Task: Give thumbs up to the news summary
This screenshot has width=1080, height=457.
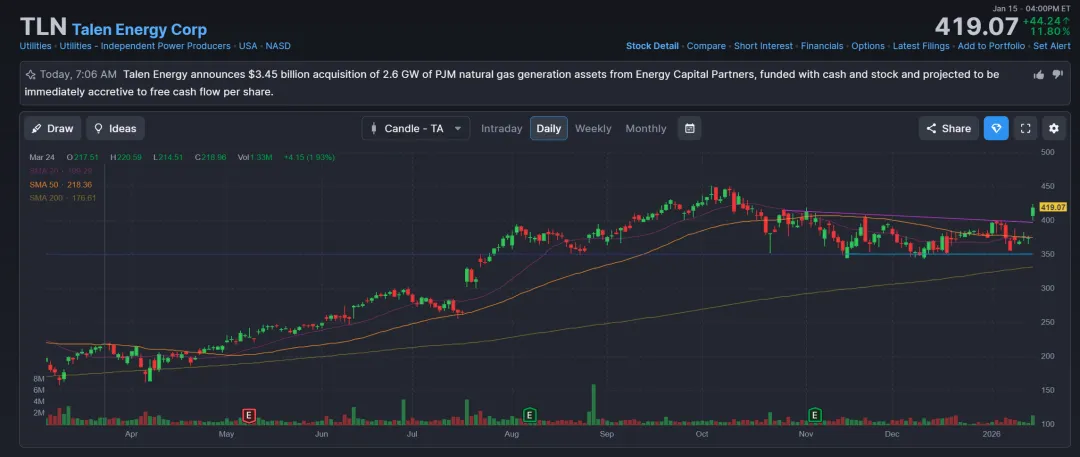Action: 1039,74
